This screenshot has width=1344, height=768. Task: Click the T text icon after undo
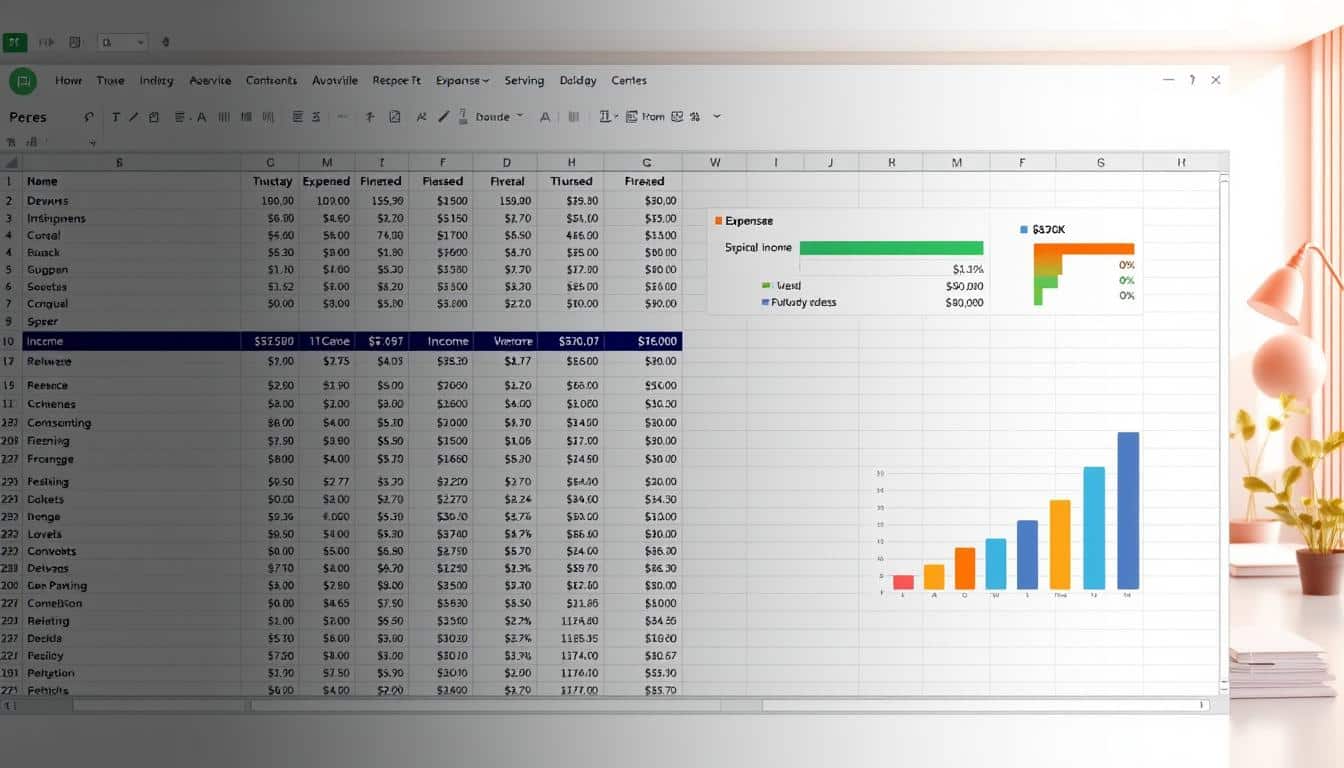click(x=116, y=117)
